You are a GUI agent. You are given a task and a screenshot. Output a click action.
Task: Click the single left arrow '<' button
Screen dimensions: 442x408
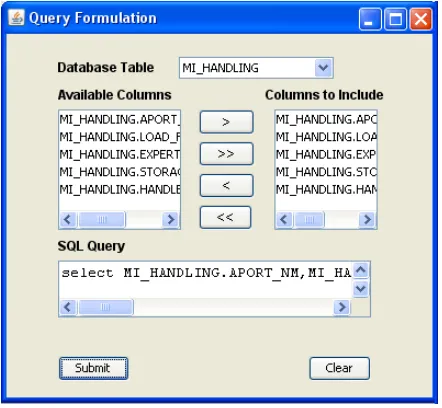tap(226, 185)
